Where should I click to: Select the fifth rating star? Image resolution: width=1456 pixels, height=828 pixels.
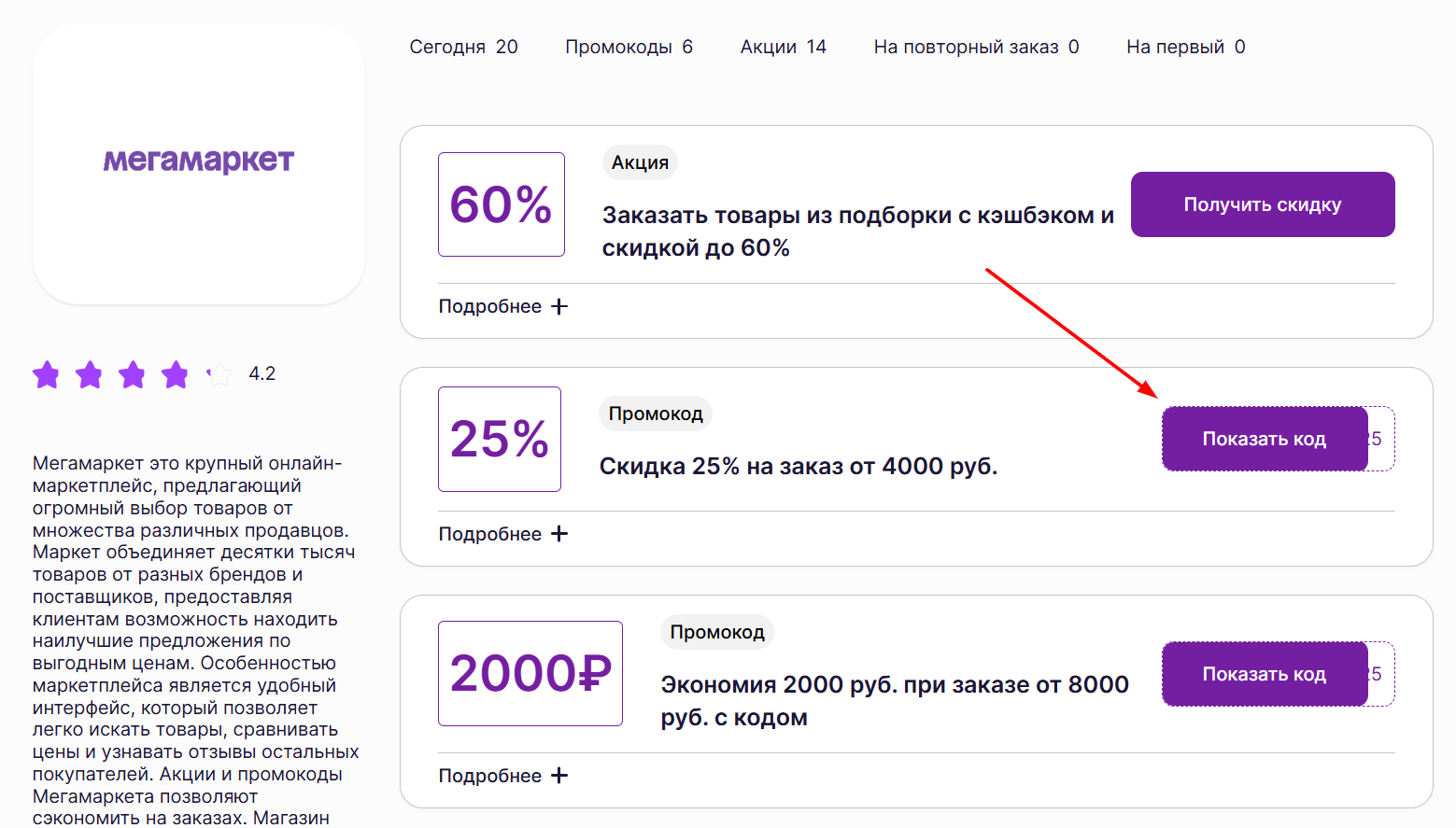click(219, 374)
